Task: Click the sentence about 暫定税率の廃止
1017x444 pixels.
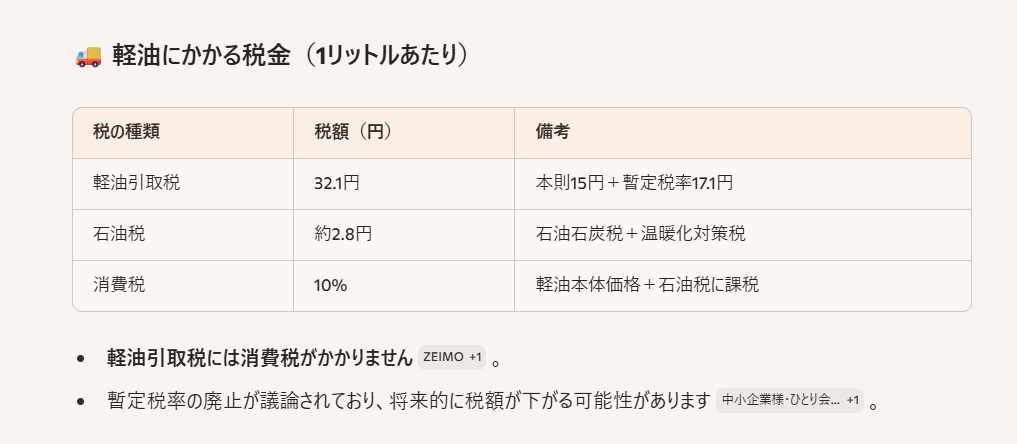Action: (x=408, y=401)
